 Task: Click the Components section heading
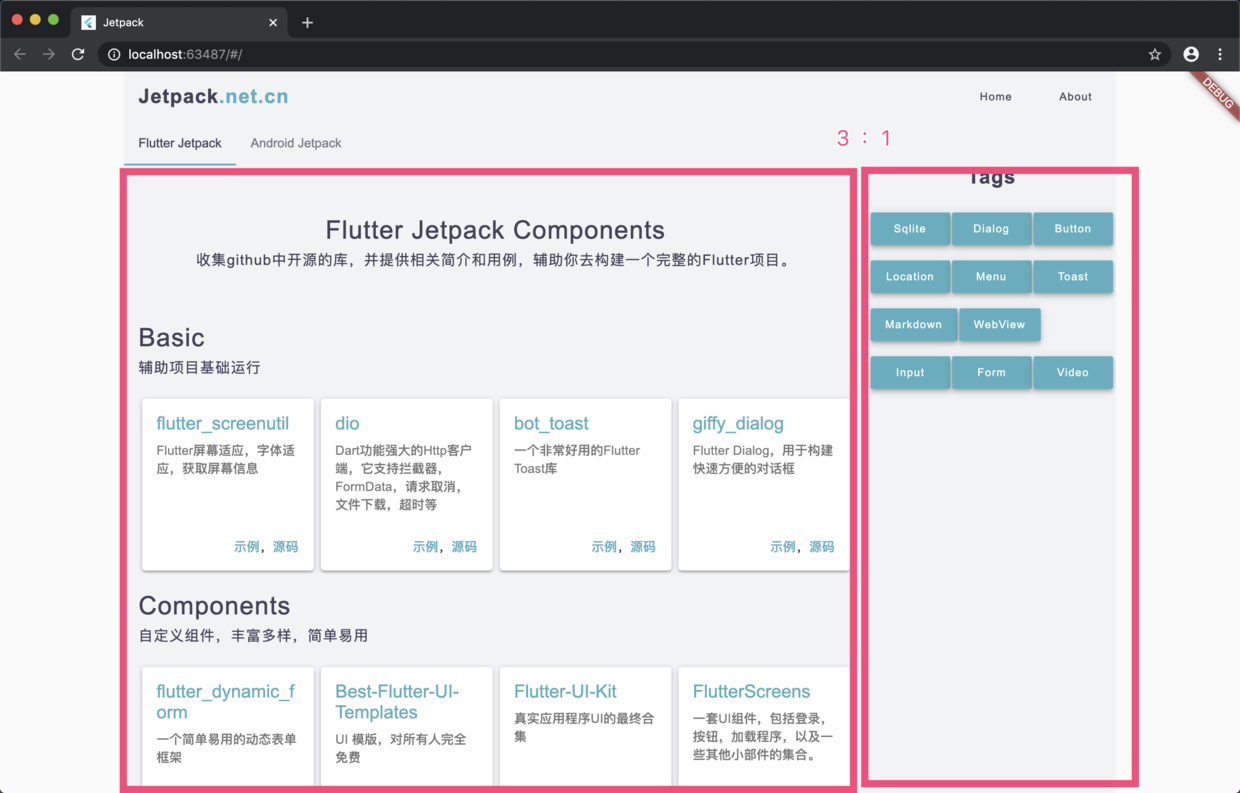click(214, 606)
